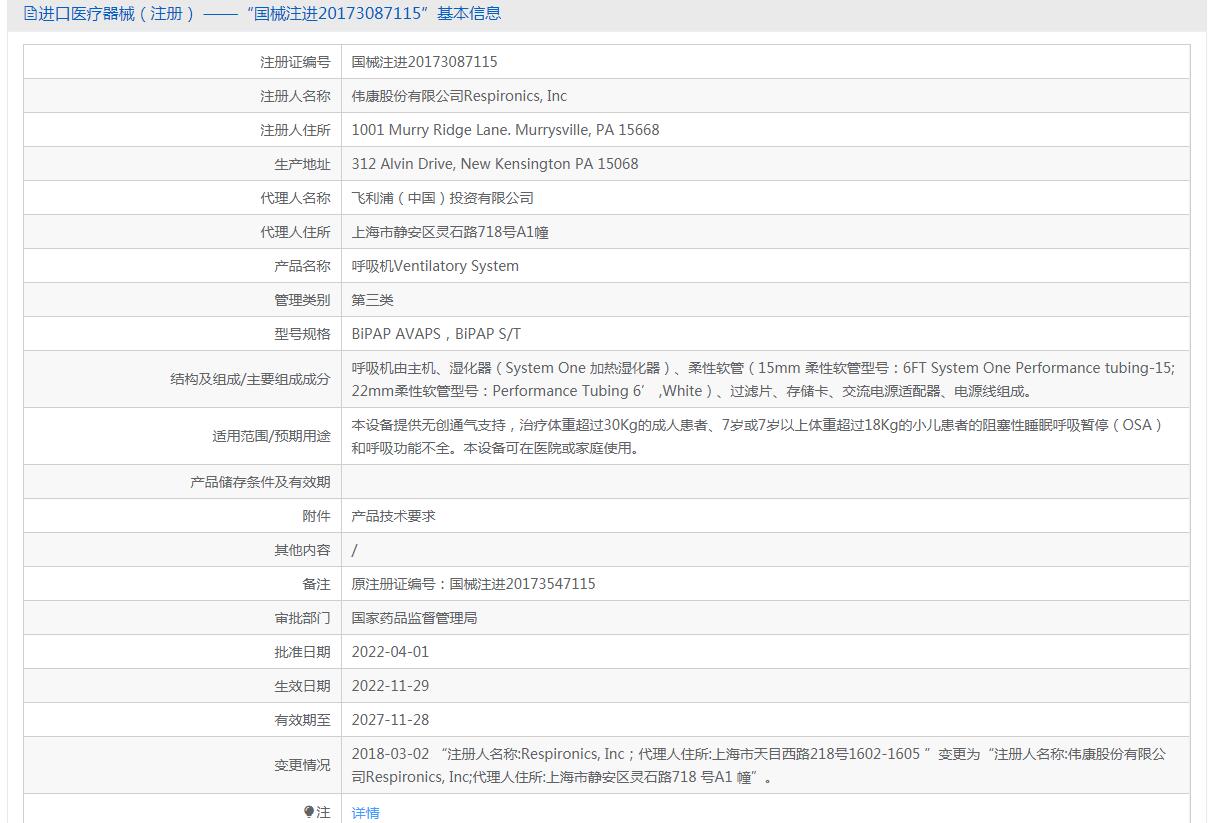Click the 结构及组成/主要组成成分 label
The width and height of the screenshot is (1232, 823).
[x=250, y=379]
